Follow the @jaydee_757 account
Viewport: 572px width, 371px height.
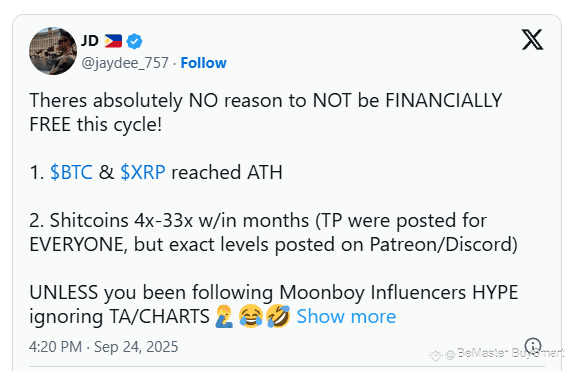click(204, 63)
